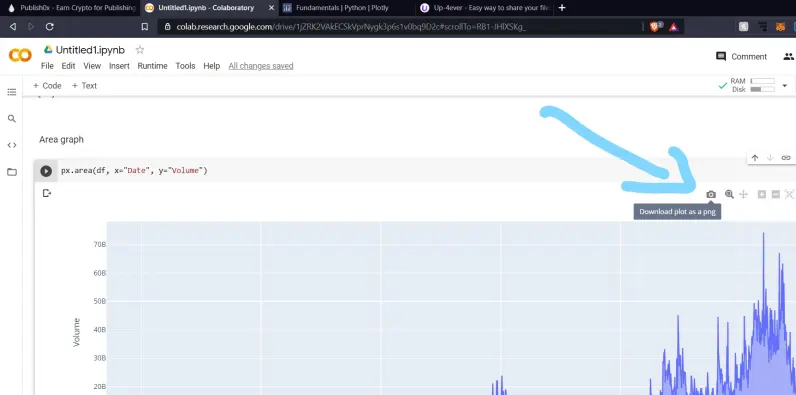Screen dimensions: 796x395
Task: Click the Comment button
Action: tap(742, 56)
